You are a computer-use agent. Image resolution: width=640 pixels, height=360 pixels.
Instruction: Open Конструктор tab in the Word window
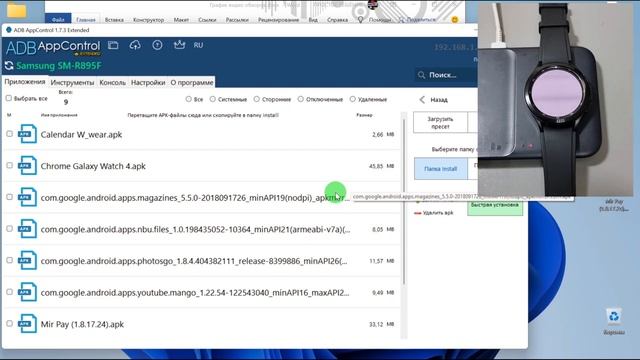click(148, 20)
